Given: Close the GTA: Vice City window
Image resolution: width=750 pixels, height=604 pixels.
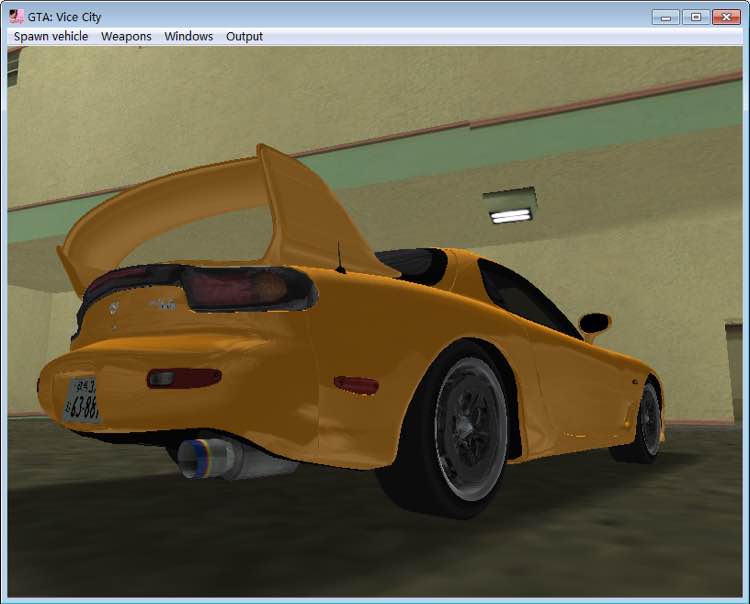Looking at the screenshot, I should pyautogui.click(x=726, y=17).
